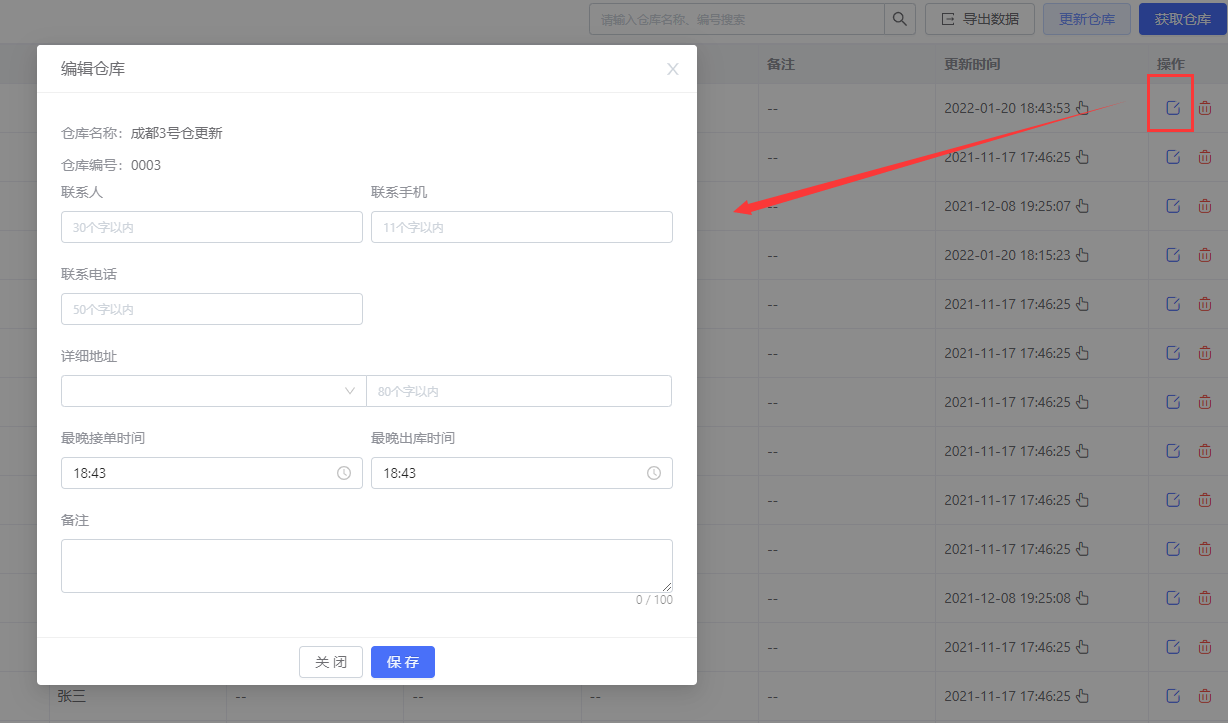Edit the row updated 2022-01-20 18:15:23

point(1174,255)
